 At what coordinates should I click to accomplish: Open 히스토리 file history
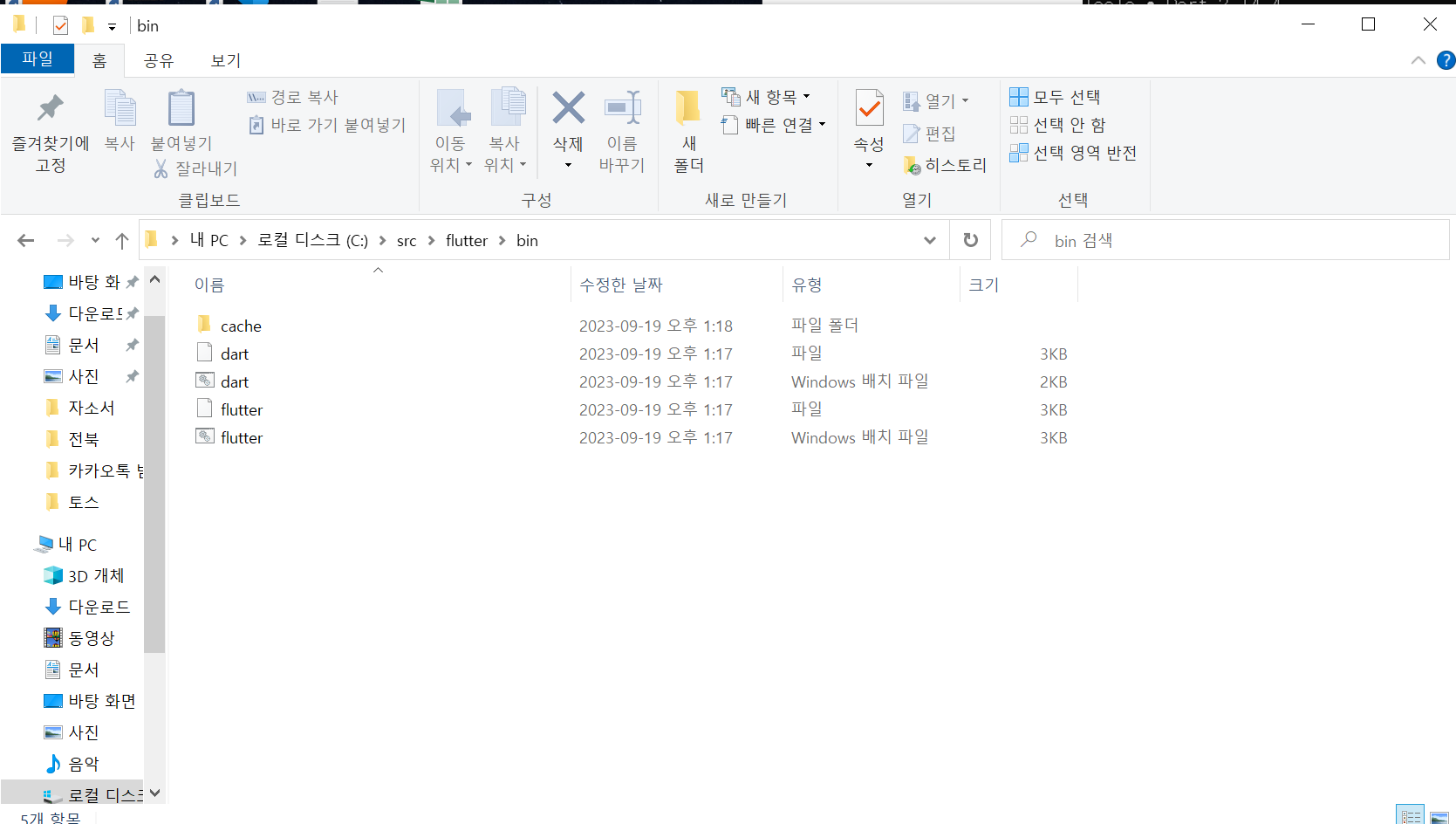click(946, 165)
